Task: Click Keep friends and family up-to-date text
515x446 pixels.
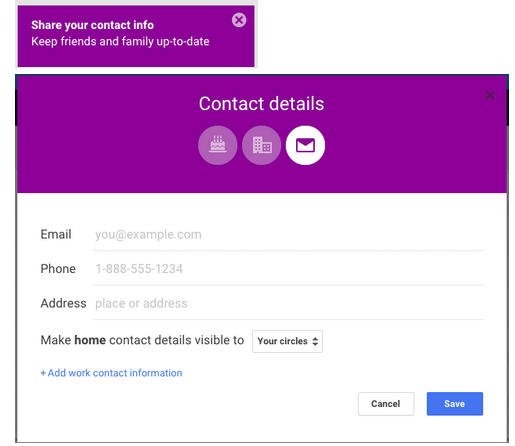Action: [120, 42]
